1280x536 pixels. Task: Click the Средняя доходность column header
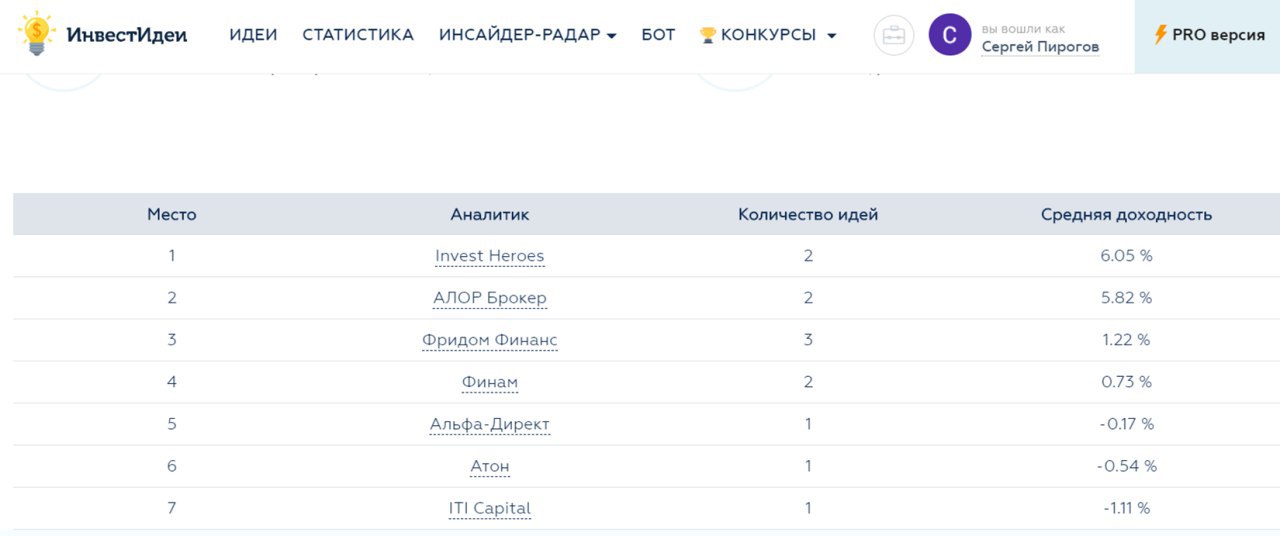click(x=1126, y=214)
